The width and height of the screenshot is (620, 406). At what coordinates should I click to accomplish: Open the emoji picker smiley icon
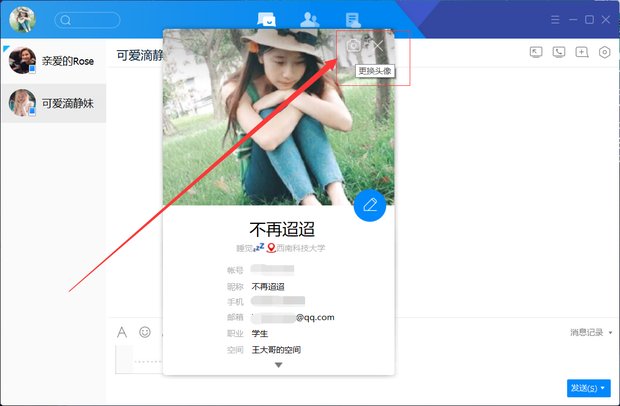[145, 332]
